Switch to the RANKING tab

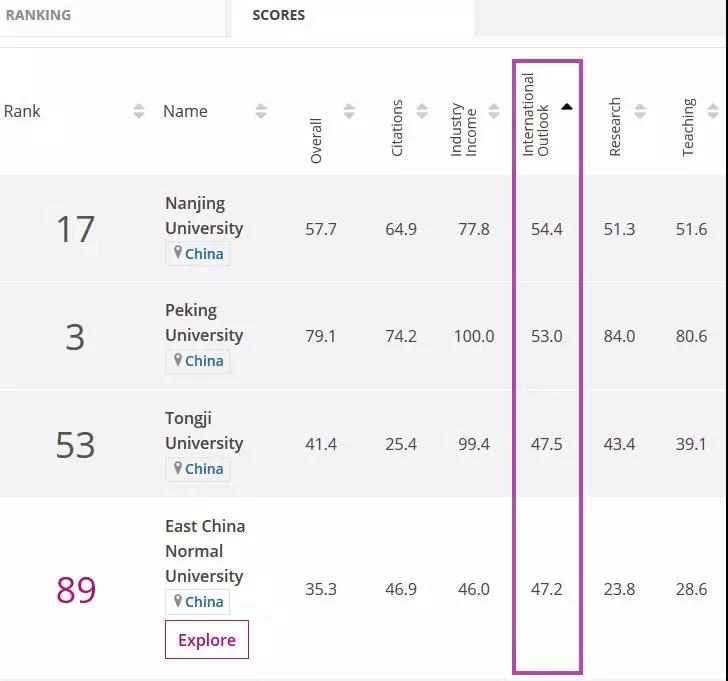(x=38, y=16)
